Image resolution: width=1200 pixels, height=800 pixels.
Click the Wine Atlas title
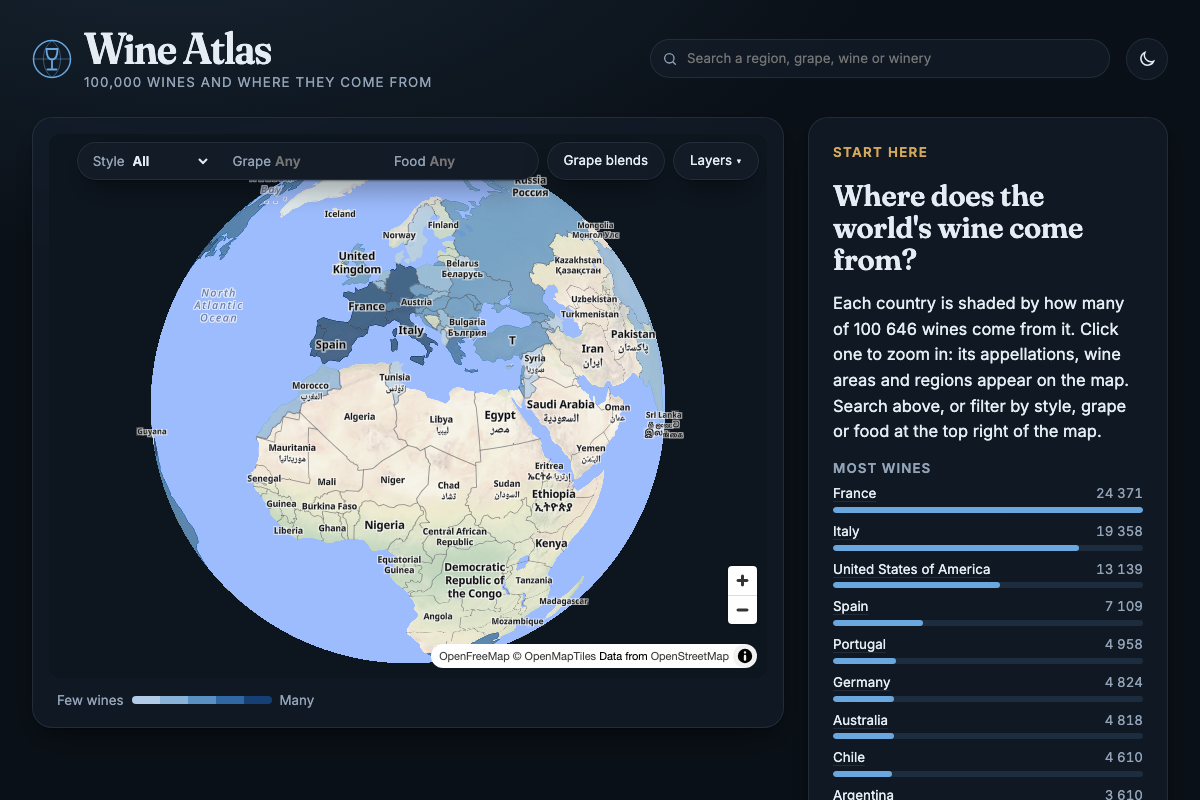(178, 50)
